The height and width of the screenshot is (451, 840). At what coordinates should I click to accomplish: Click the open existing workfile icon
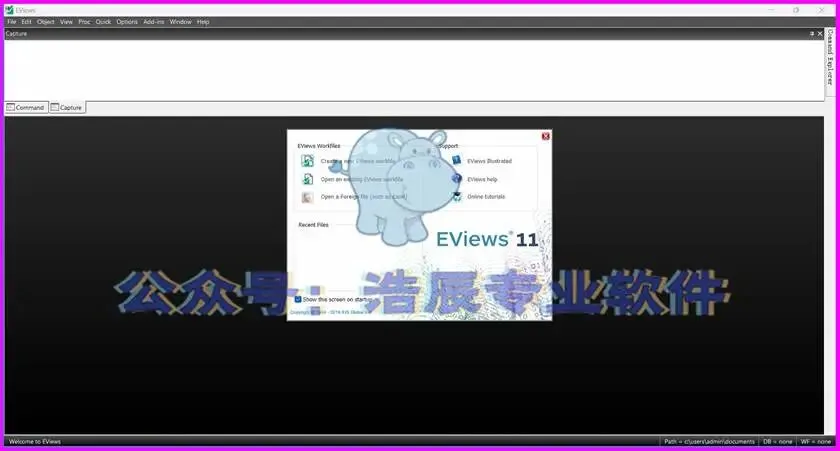(x=308, y=179)
